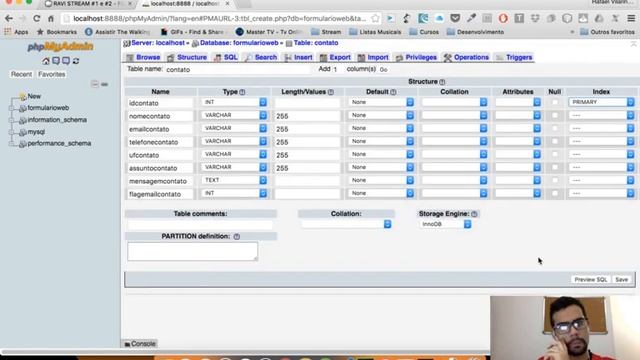The width and height of the screenshot is (640, 360).
Task: Toggle Null checkbox for nomecontato
Action: pos(555,116)
